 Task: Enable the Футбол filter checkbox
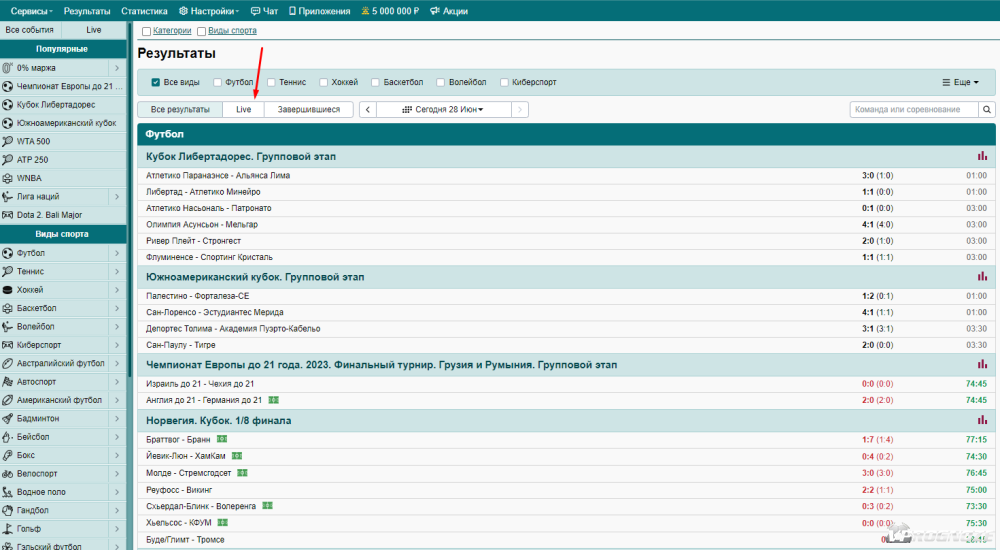pos(217,82)
